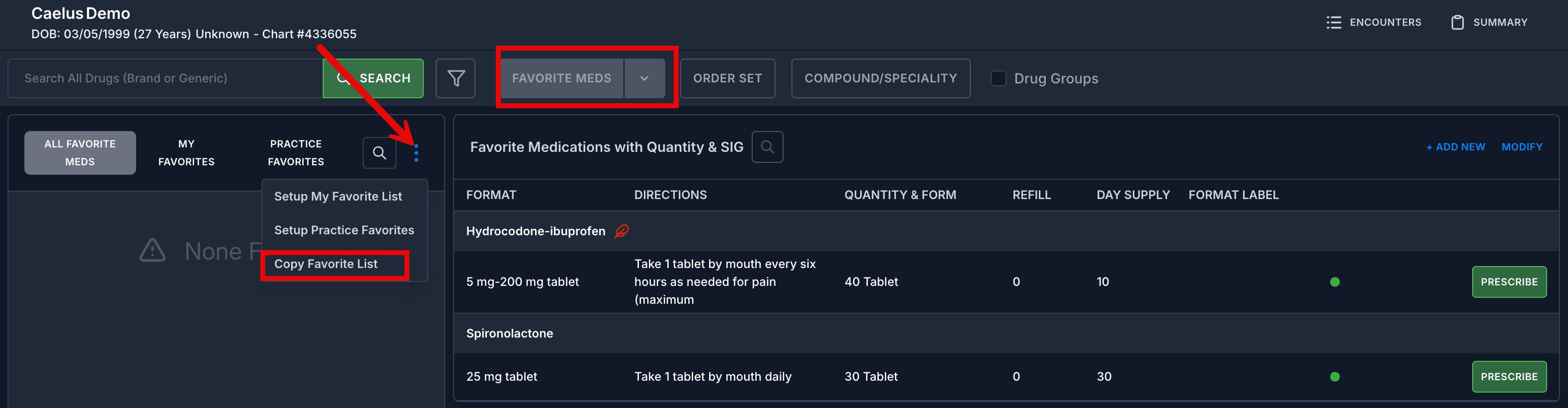The width and height of the screenshot is (1568, 408).
Task: Open the three-dot options menu
Action: coord(416,152)
